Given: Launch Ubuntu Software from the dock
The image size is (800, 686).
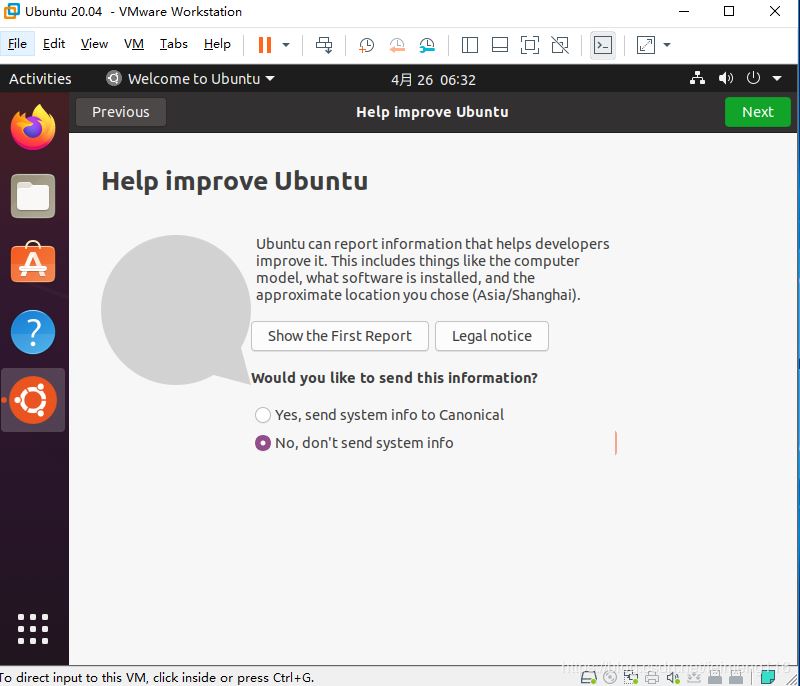Looking at the screenshot, I should tap(33, 263).
